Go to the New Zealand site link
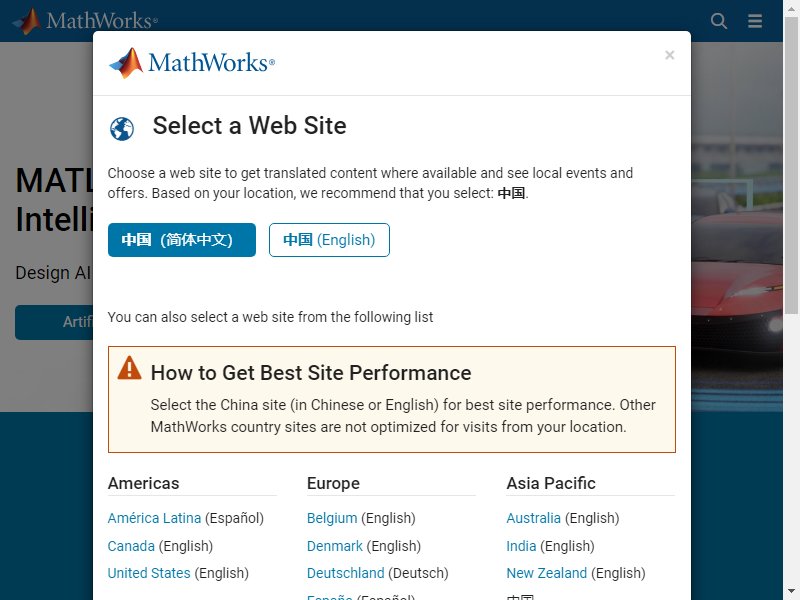This screenshot has width=800, height=600. [546, 573]
